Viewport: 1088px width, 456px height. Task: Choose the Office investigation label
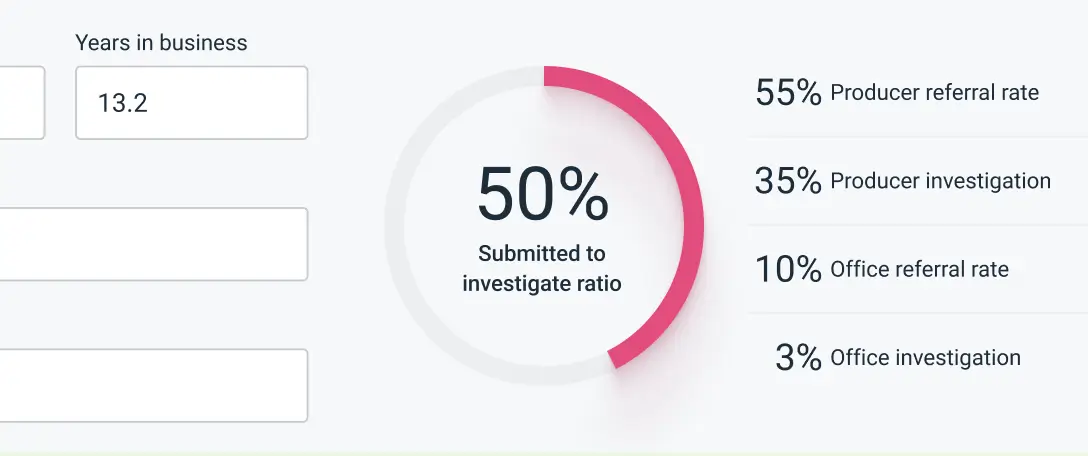click(x=926, y=358)
